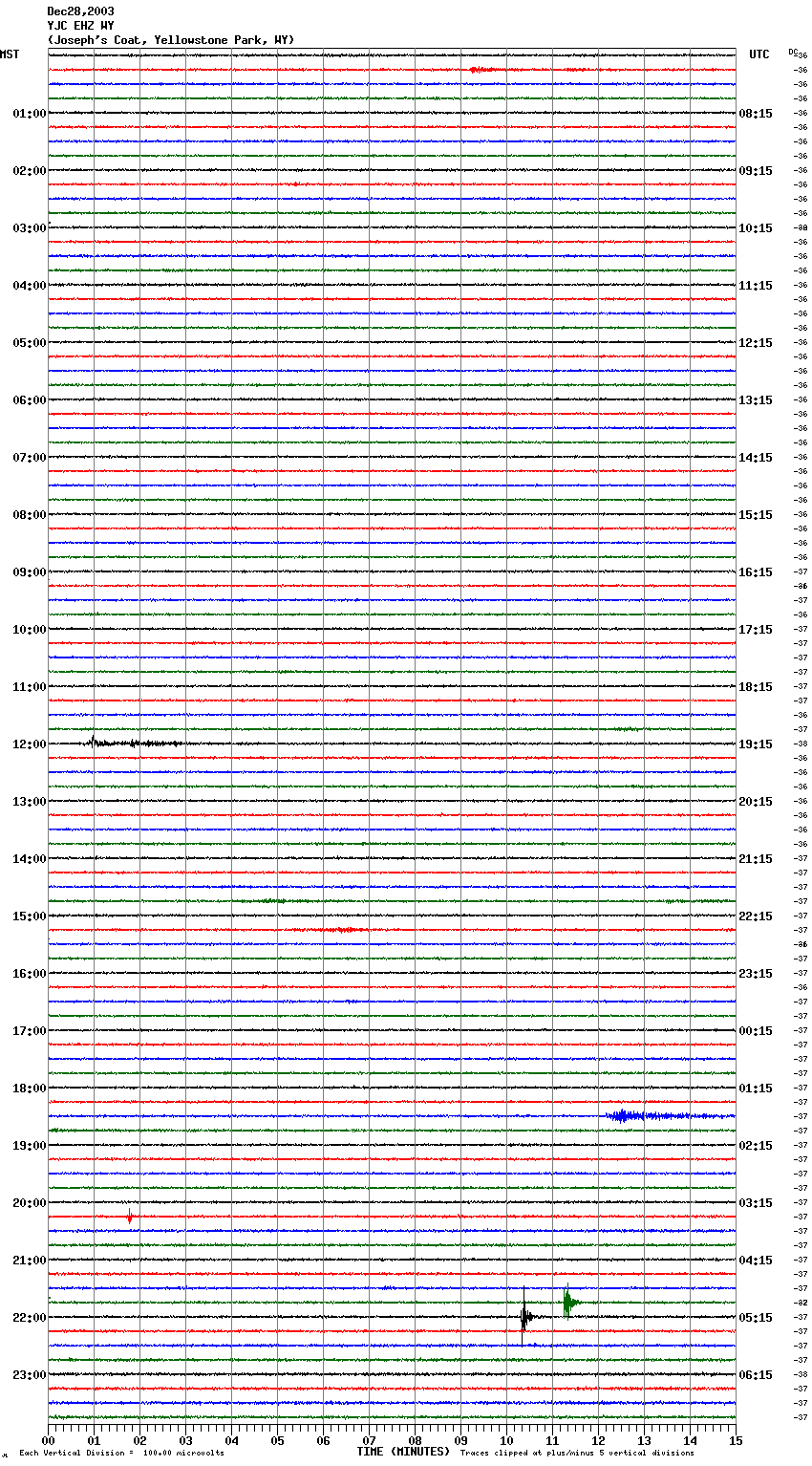
Task: Click the station code YJC EHZ WY
Action: [80, 26]
